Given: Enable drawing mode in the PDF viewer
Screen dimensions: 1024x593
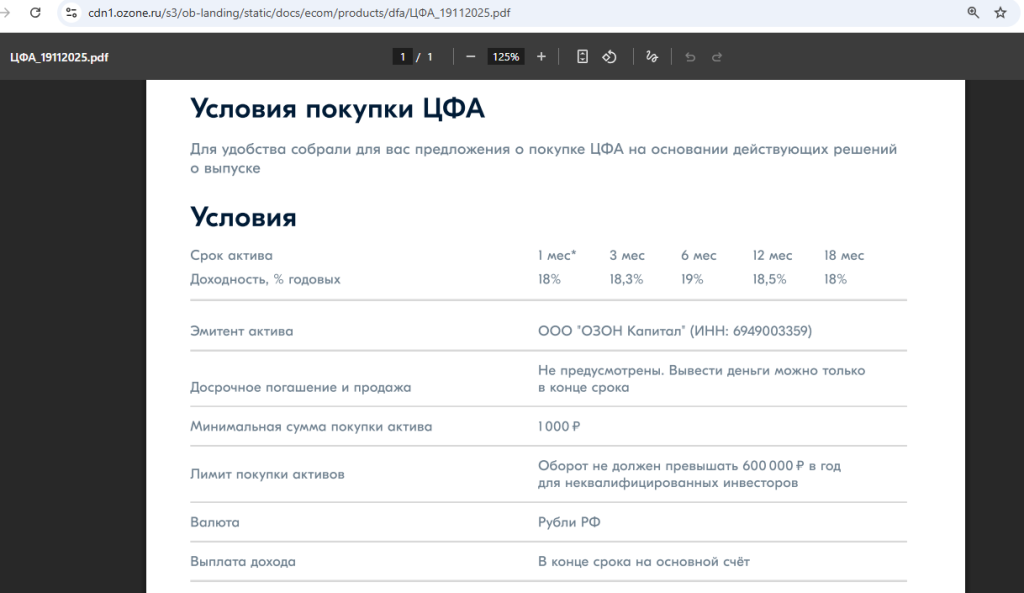Looking at the screenshot, I should 652,57.
